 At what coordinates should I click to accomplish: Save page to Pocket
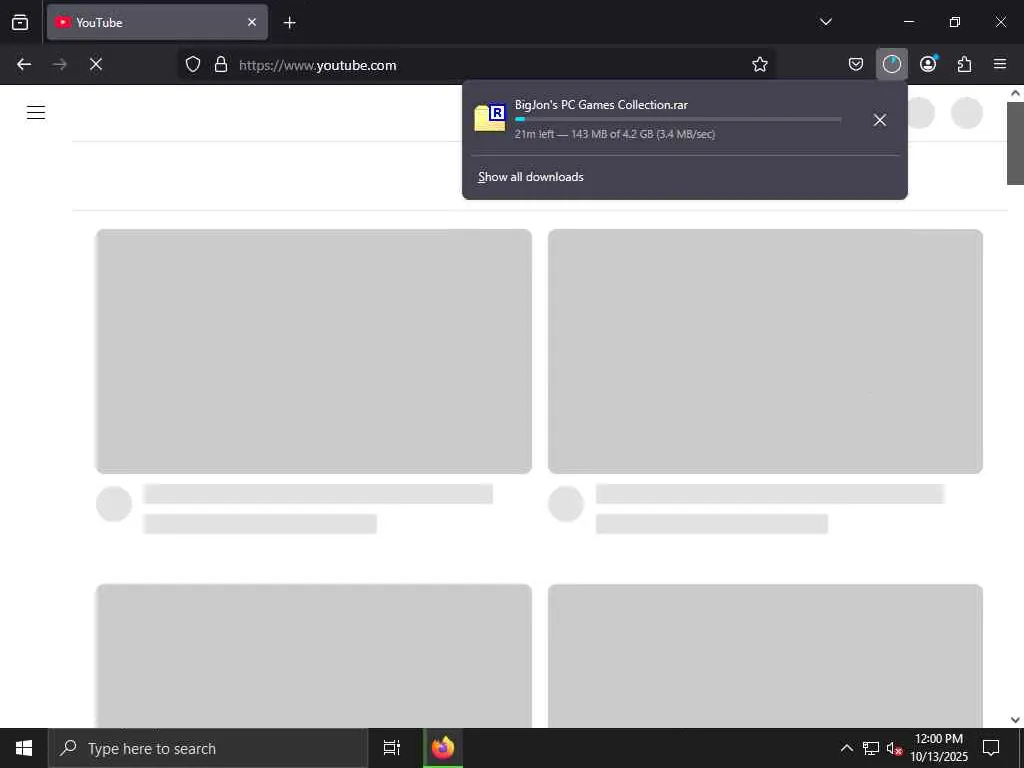(856, 64)
